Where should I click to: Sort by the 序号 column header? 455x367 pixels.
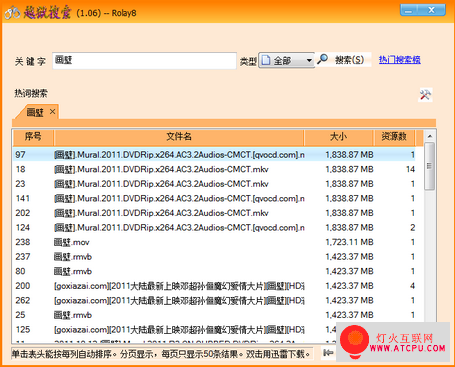coord(33,137)
